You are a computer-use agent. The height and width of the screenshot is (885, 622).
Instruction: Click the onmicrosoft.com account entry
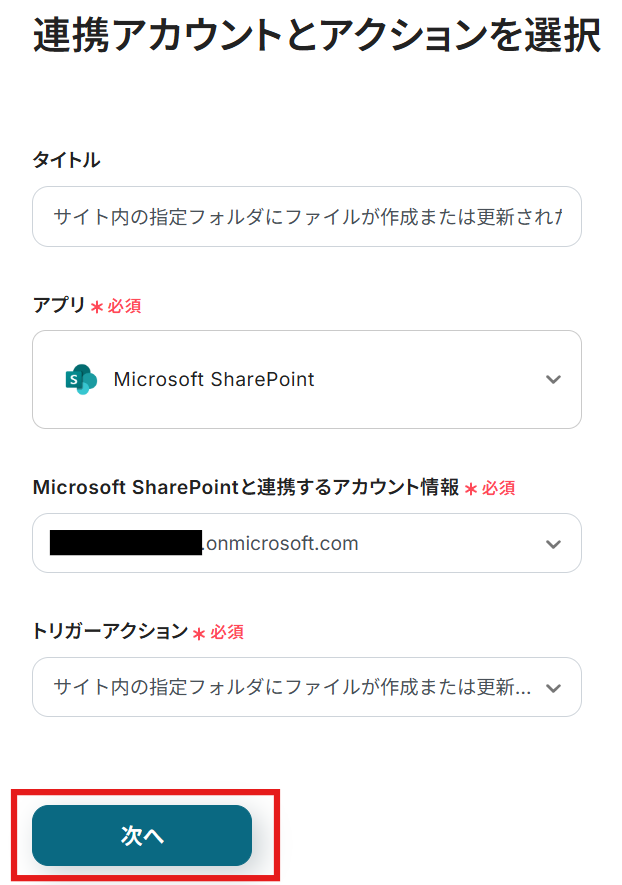pyautogui.click(x=280, y=544)
